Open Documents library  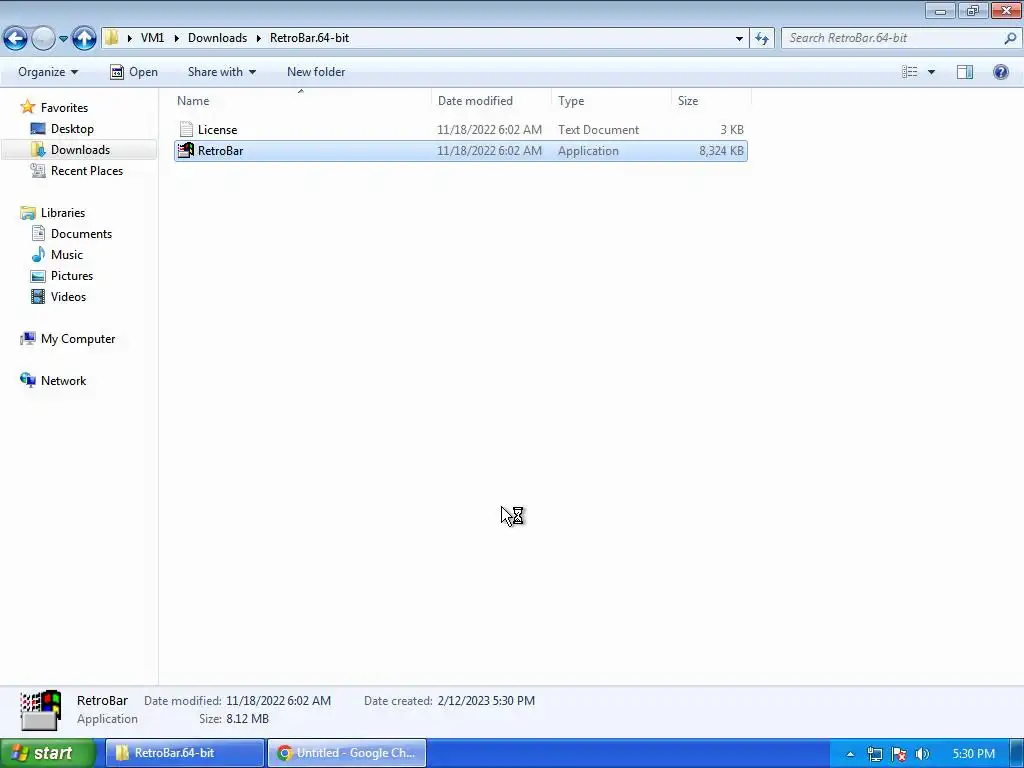tap(81, 234)
